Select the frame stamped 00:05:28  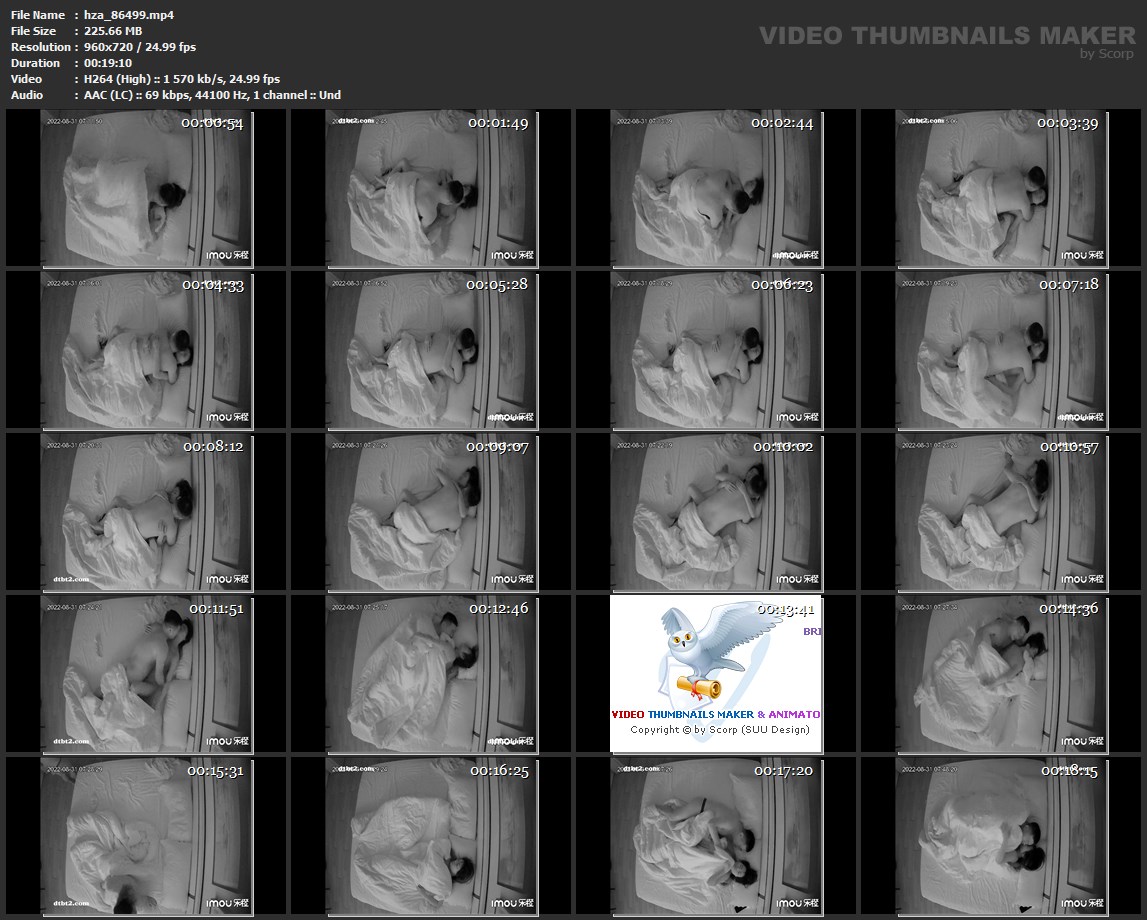tap(431, 349)
